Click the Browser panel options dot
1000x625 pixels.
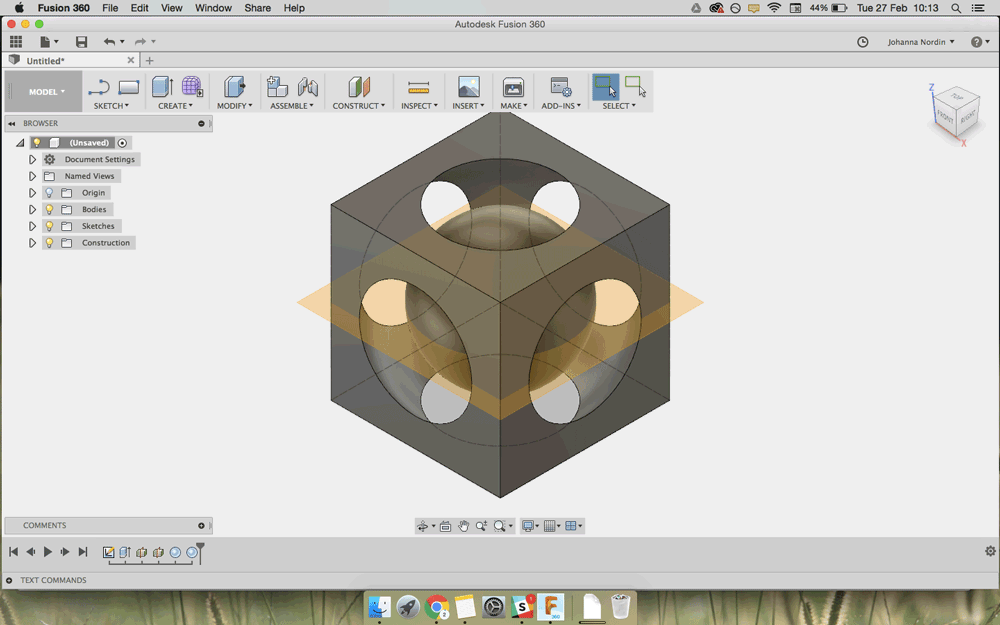click(202, 124)
